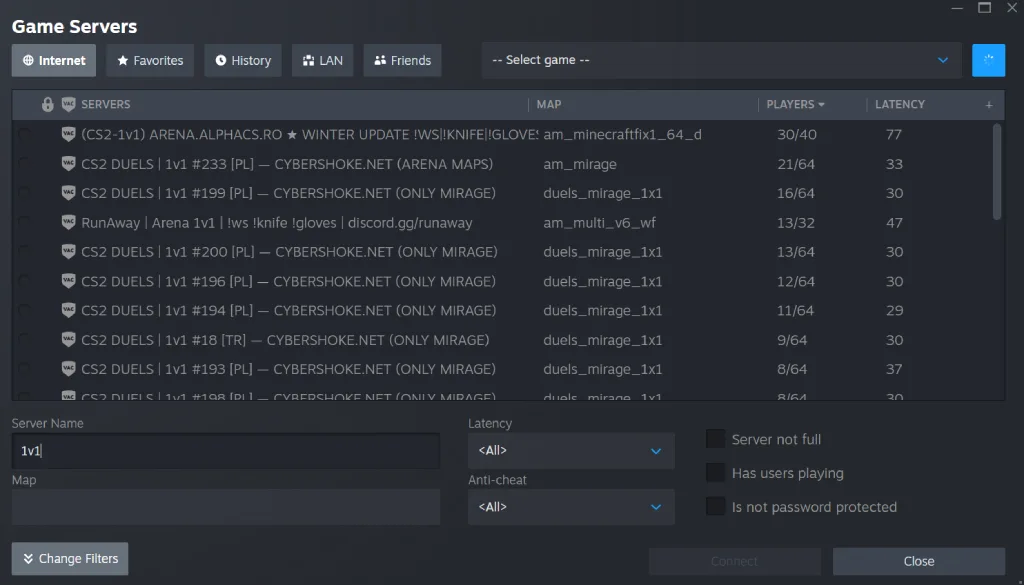Click the 13/32 players value

(796, 223)
